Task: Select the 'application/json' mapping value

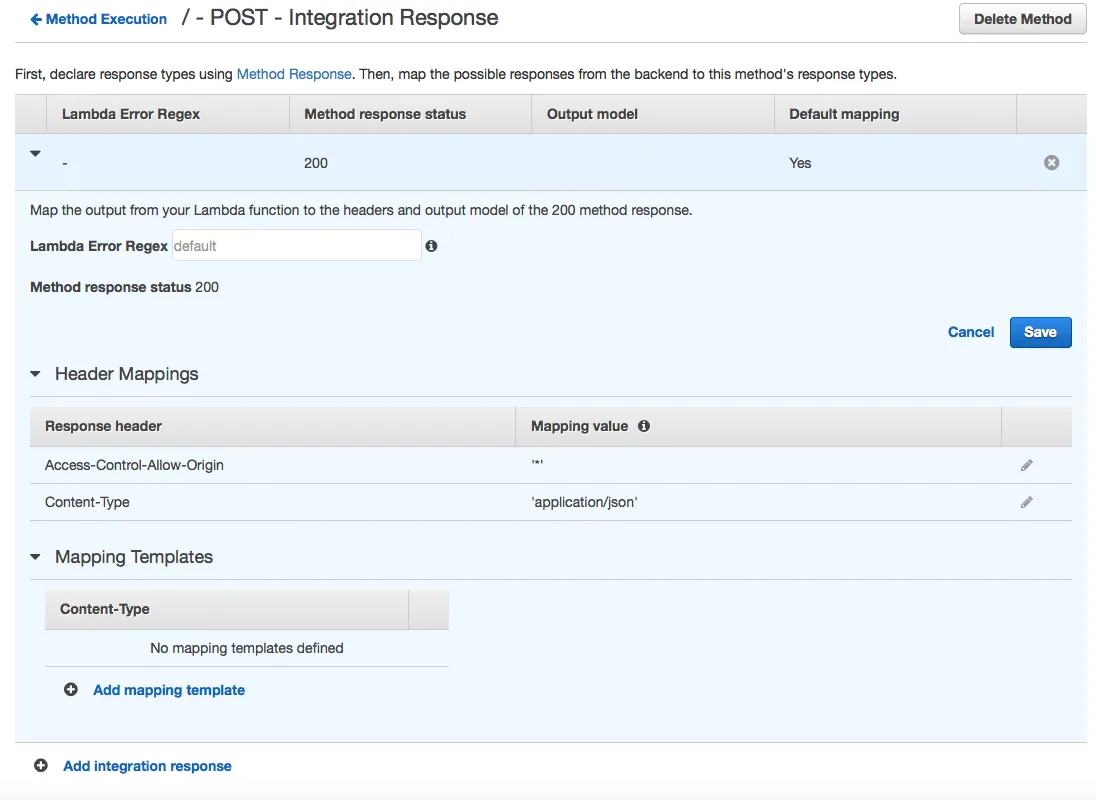Action: click(x=584, y=502)
